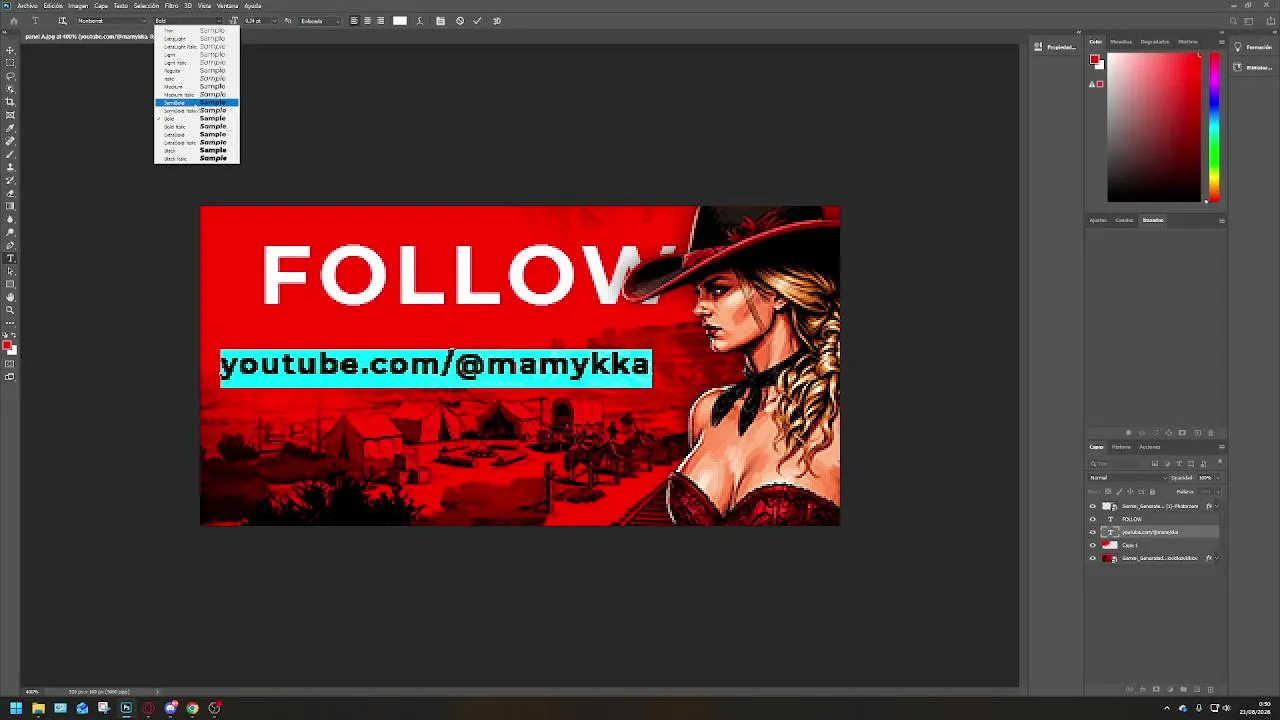Image resolution: width=1280 pixels, height=720 pixels.
Task: Toggle lock transparent pixels
Action: (x=1107, y=492)
